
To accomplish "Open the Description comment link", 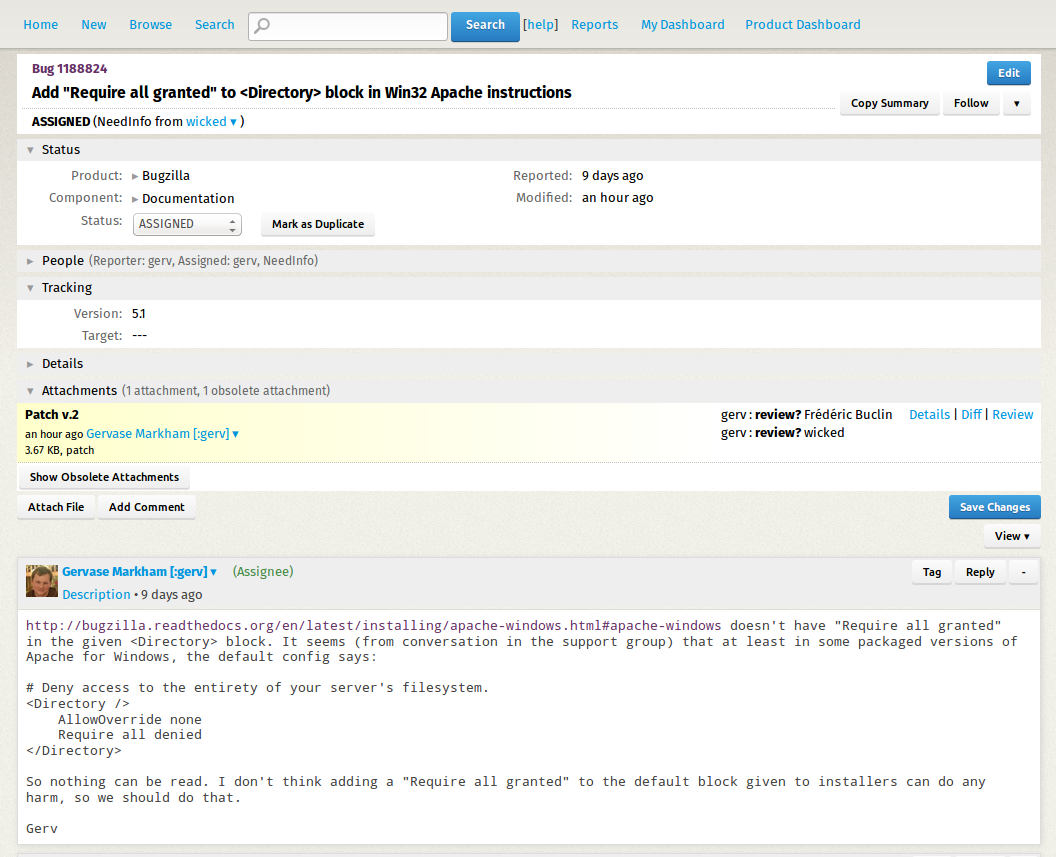I will tap(96, 595).
